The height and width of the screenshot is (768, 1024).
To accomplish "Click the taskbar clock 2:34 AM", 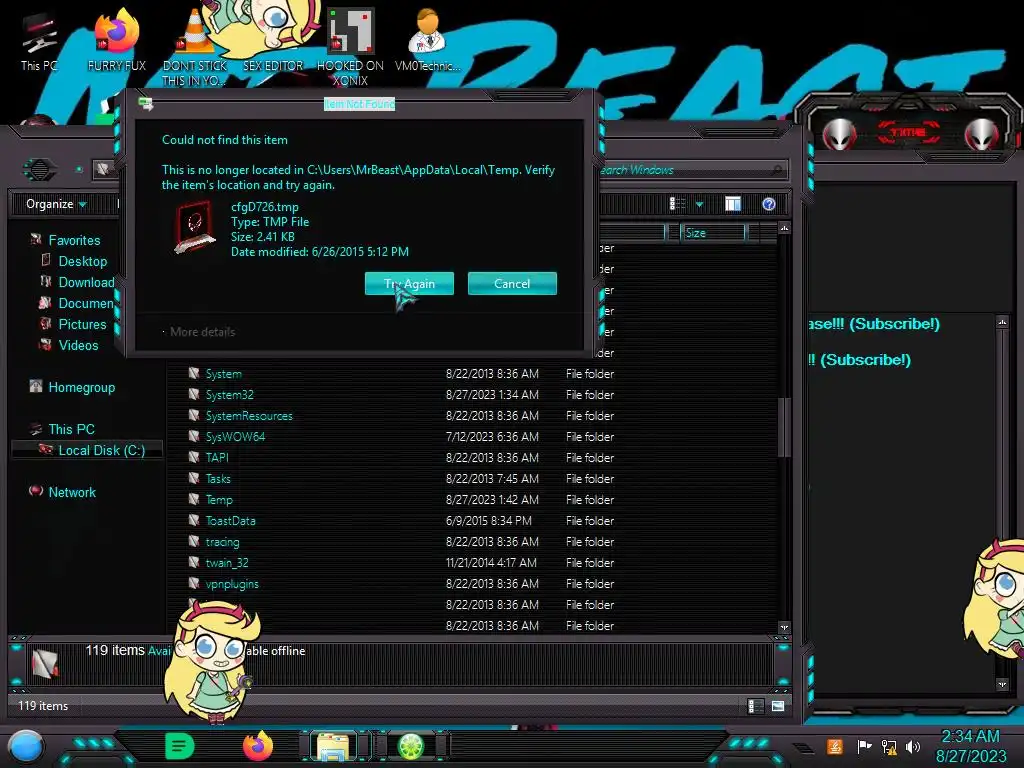I will point(970,737).
